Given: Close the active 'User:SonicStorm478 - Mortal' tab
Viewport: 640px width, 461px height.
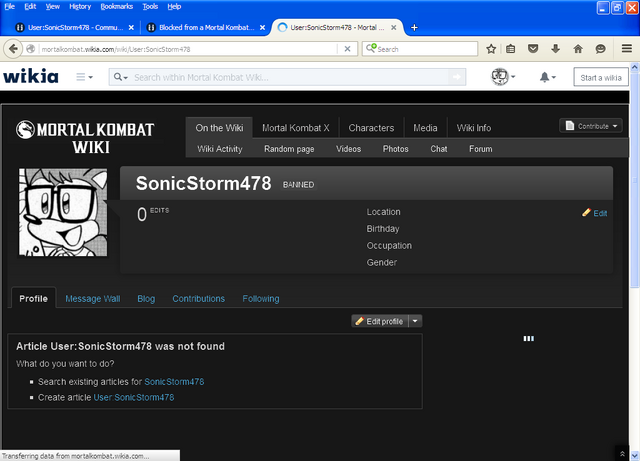Looking at the screenshot, I should click(x=393, y=27).
